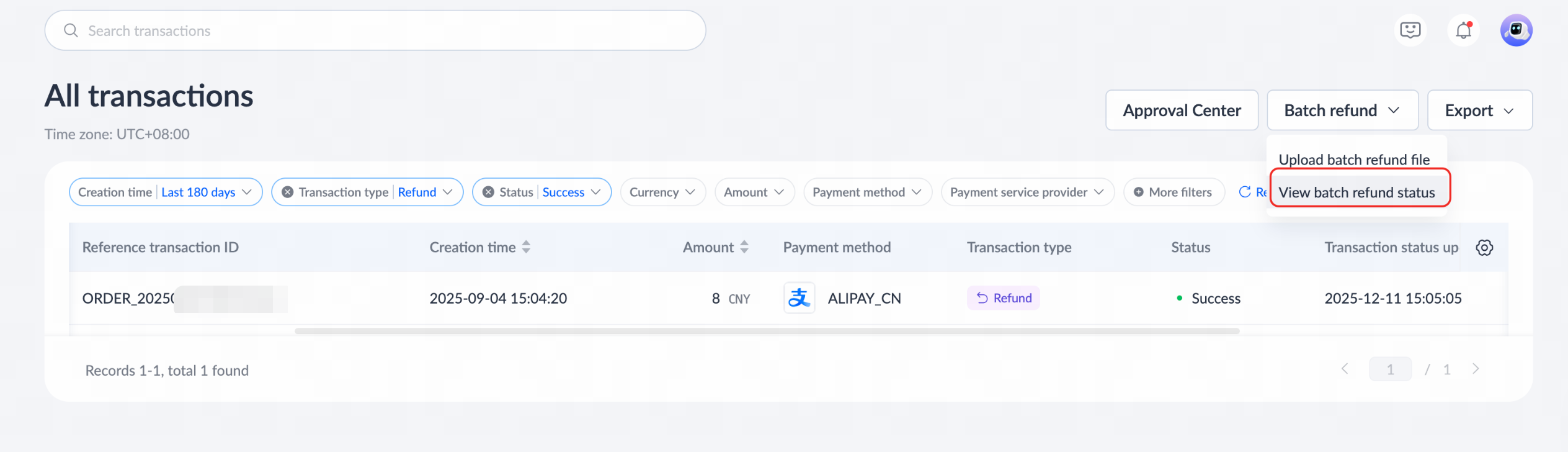This screenshot has width=1568, height=452.
Task: Expand the Payment service provider filter
Action: 1028,192
